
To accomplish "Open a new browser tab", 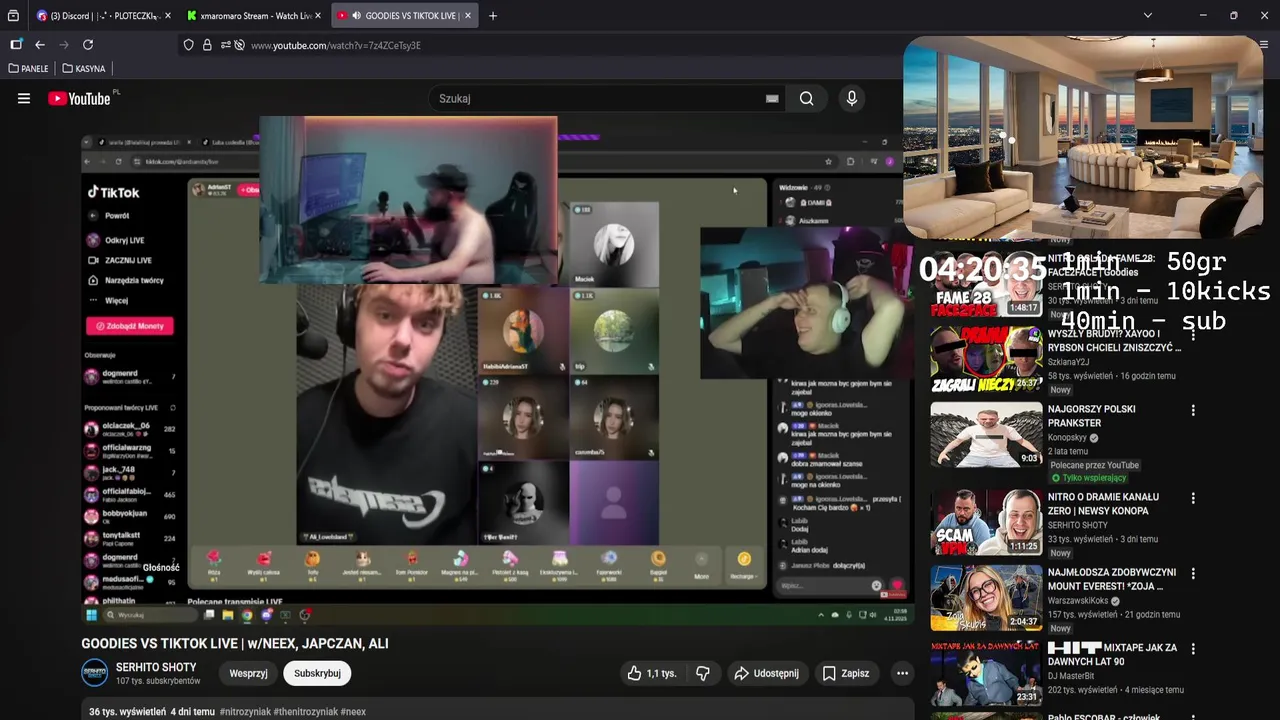I will pyautogui.click(x=493, y=16).
